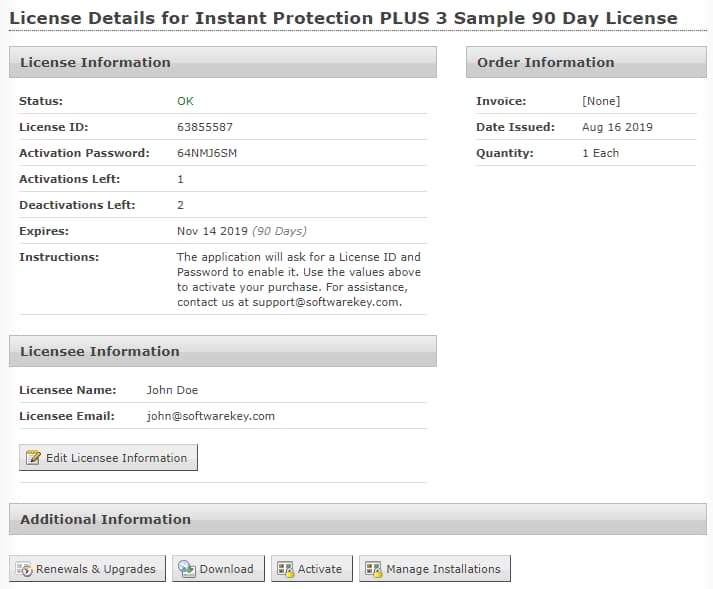Image resolution: width=713 pixels, height=589 pixels.
Task: Select the Quantity value 1 Each
Action: [601, 153]
